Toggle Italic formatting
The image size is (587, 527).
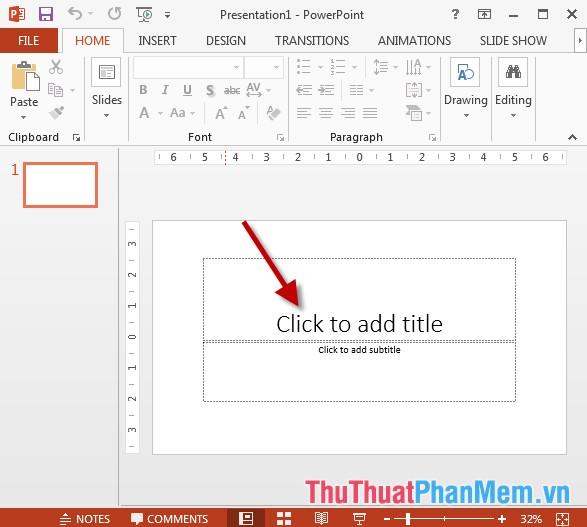165,90
